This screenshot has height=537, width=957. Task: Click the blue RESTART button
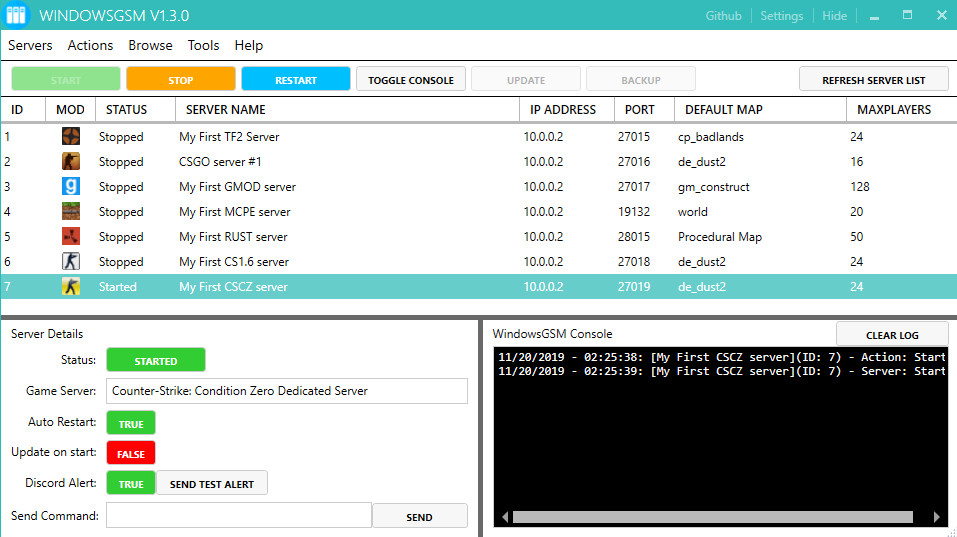click(296, 79)
